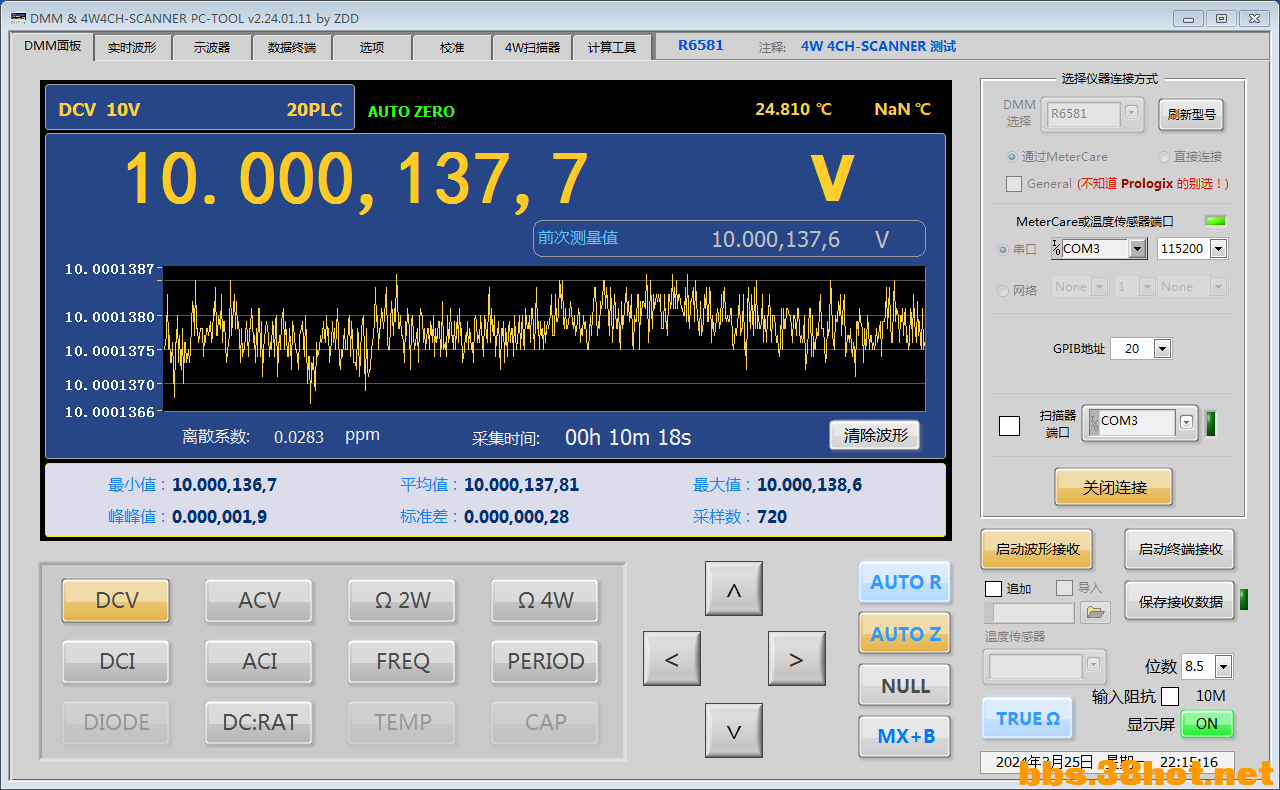1280x790 pixels.
Task: Select the 网络 network radio button
Action: pyautogui.click(x=1003, y=290)
